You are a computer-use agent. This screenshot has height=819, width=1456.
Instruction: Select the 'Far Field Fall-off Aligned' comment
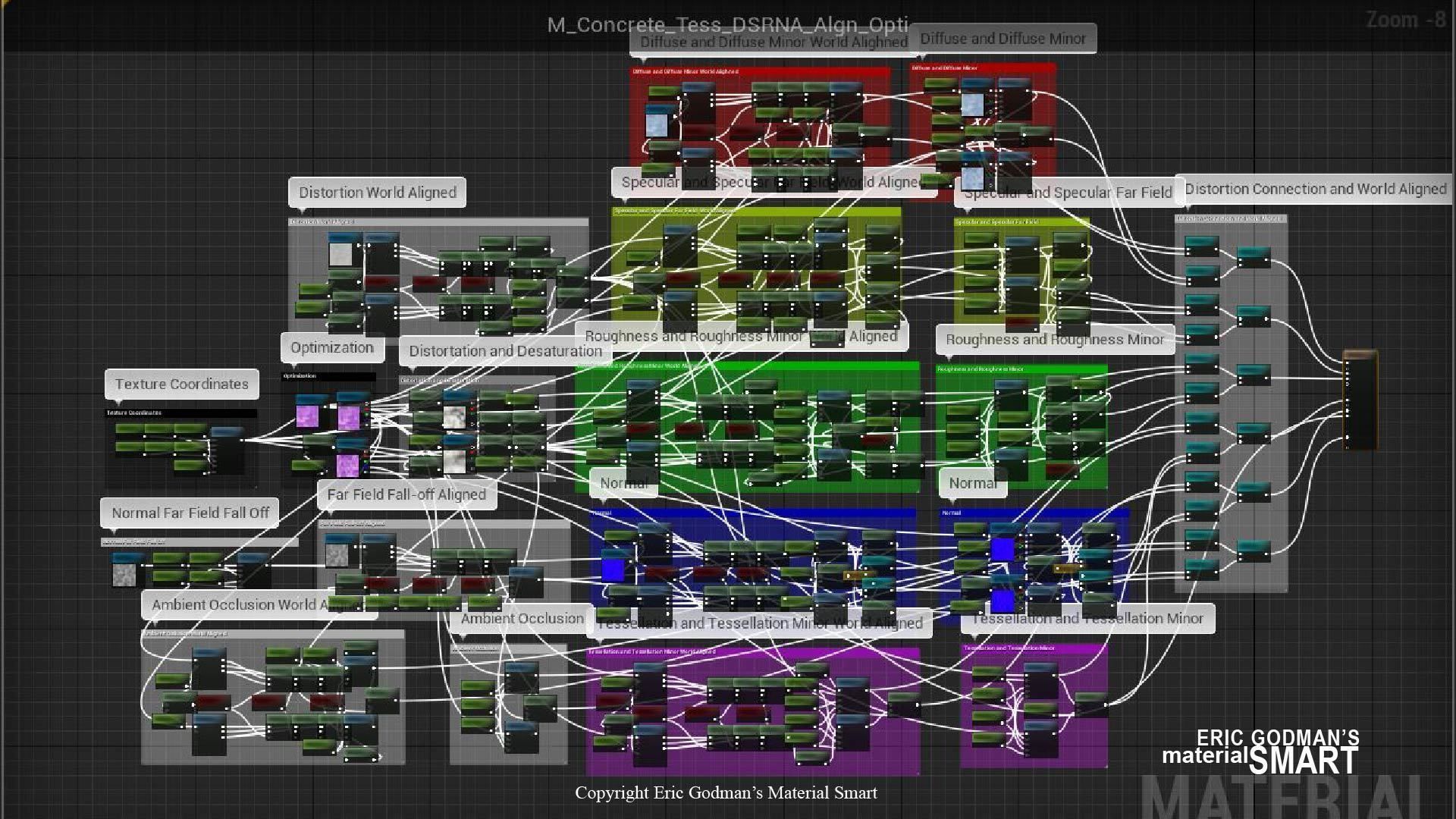coord(406,494)
